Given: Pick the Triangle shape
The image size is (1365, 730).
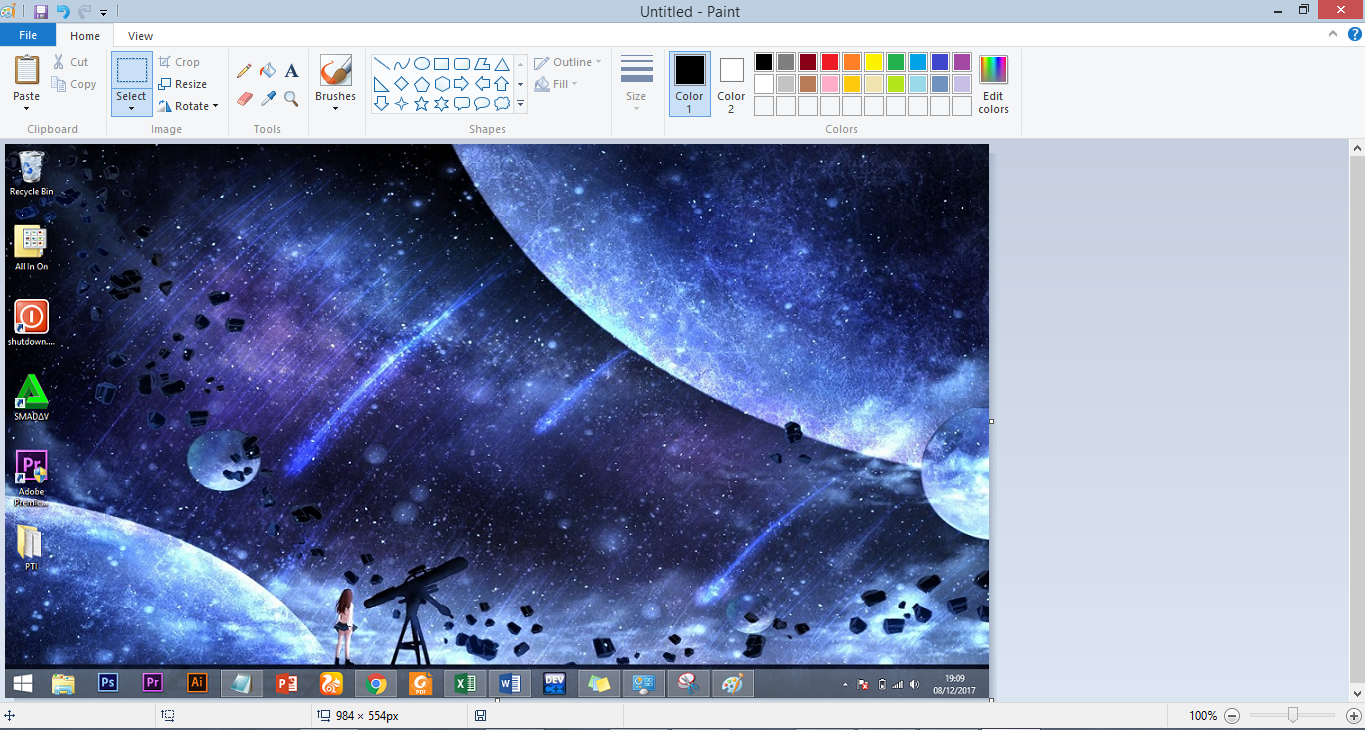Looking at the screenshot, I should [501, 64].
